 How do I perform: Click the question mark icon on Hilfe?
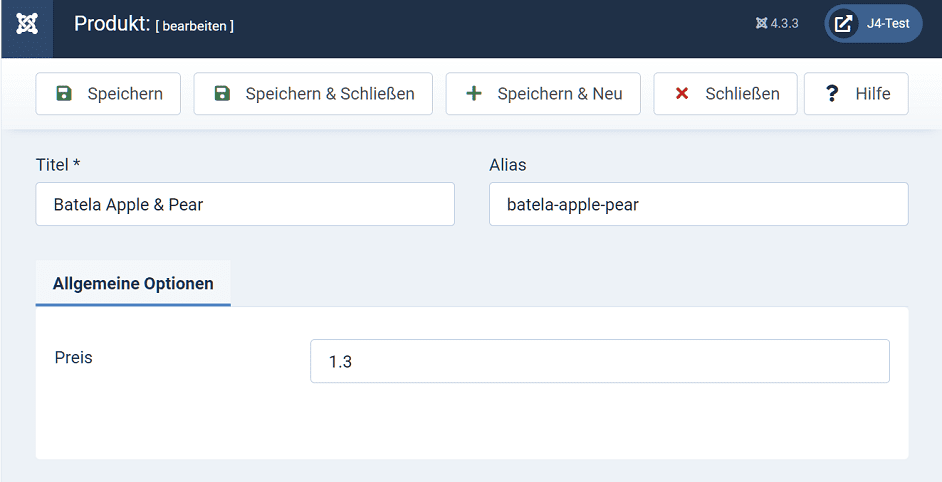831,94
